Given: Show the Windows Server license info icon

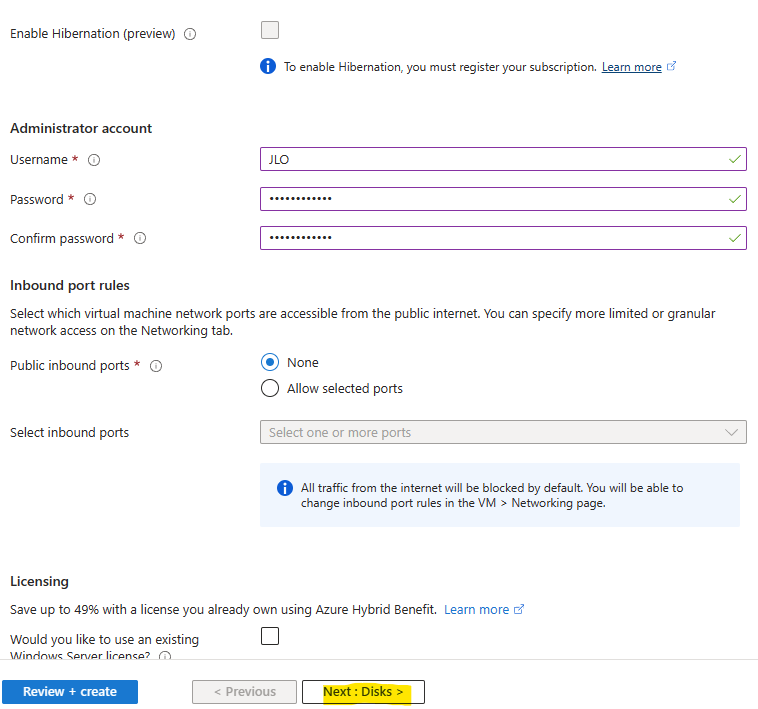Looking at the screenshot, I should coord(165,656).
